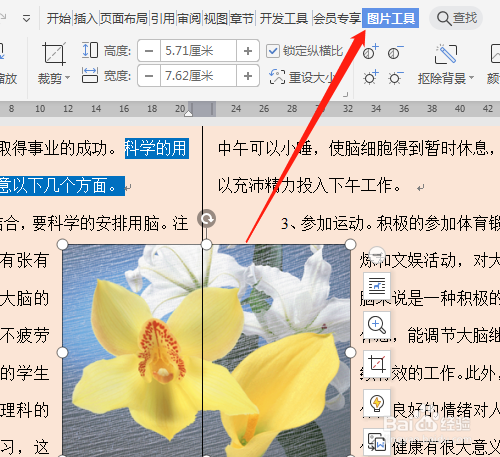Click the 裁剪 crop tool icon
Screen dimensions: 500x457
click(54, 54)
